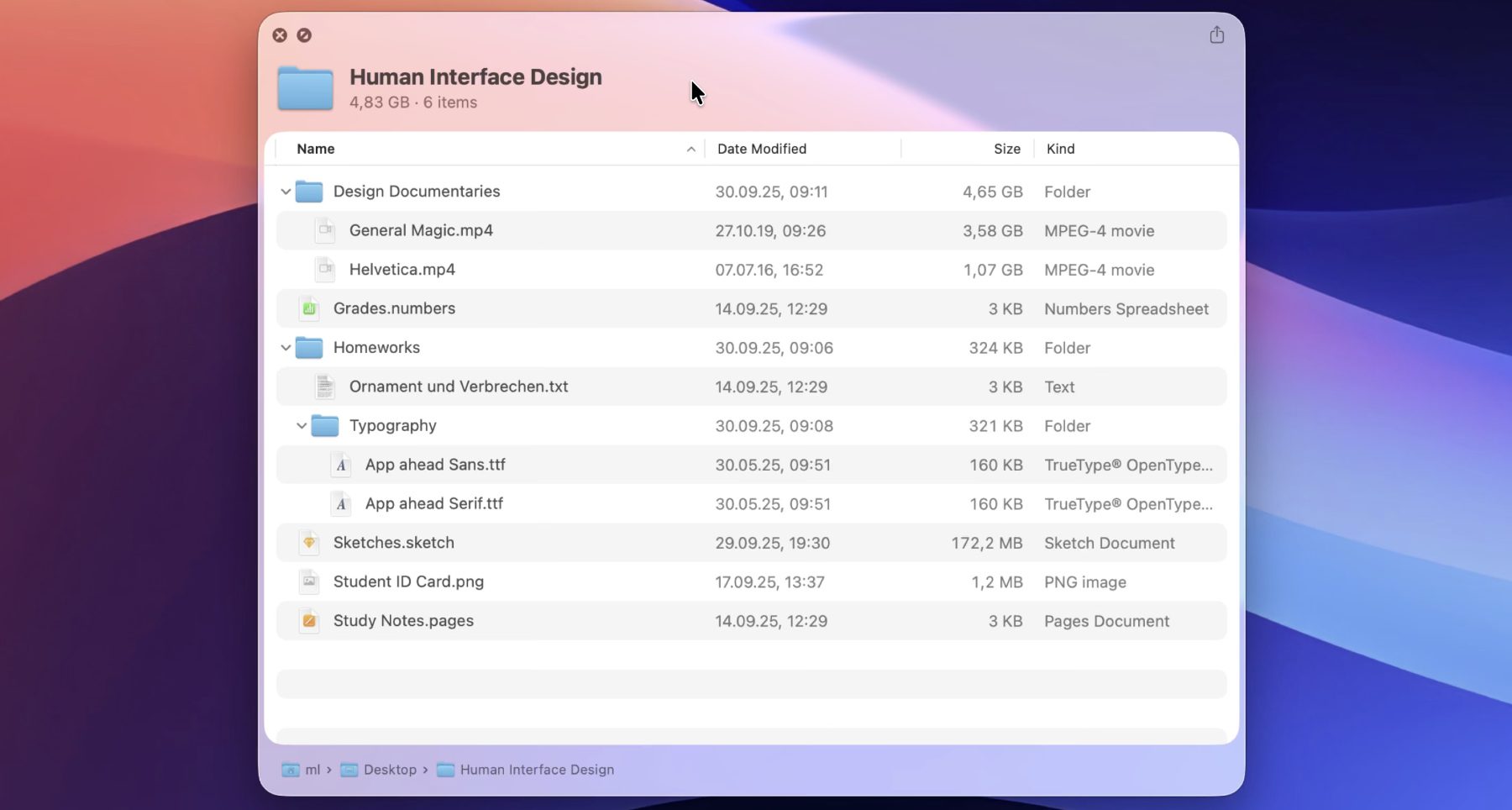Sort by the Kind column header
The width and height of the screenshot is (1512, 810).
(x=1060, y=149)
